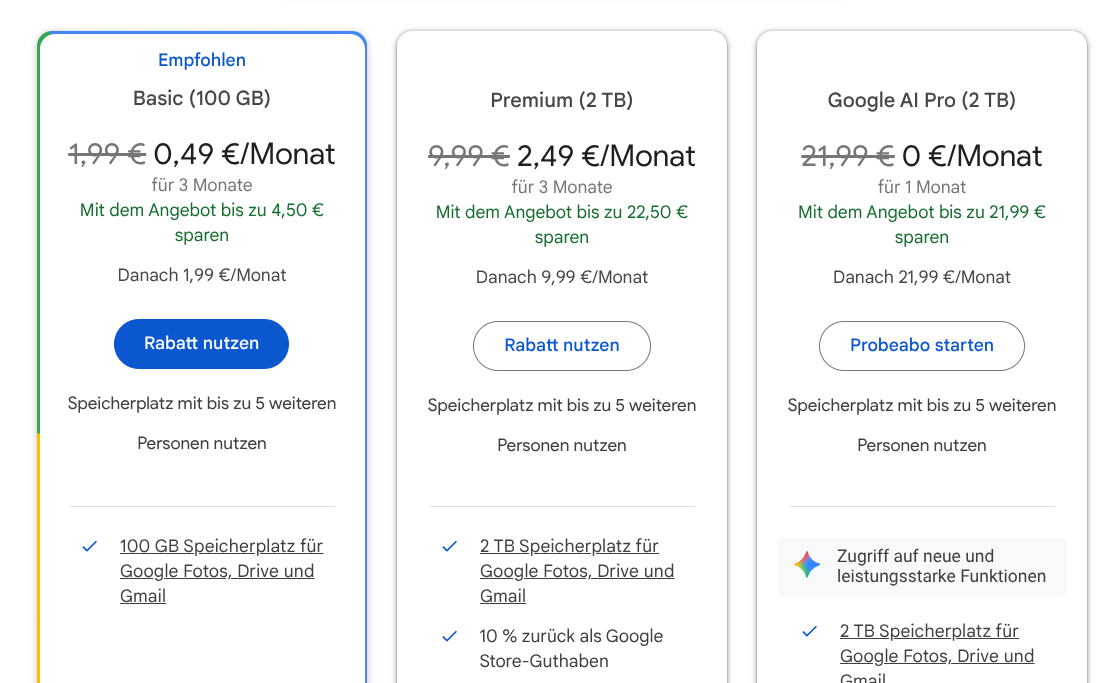Click checkmark beside 100 GB Speicherplatz
Image resolution: width=1110 pixels, height=683 pixels.
(x=90, y=547)
